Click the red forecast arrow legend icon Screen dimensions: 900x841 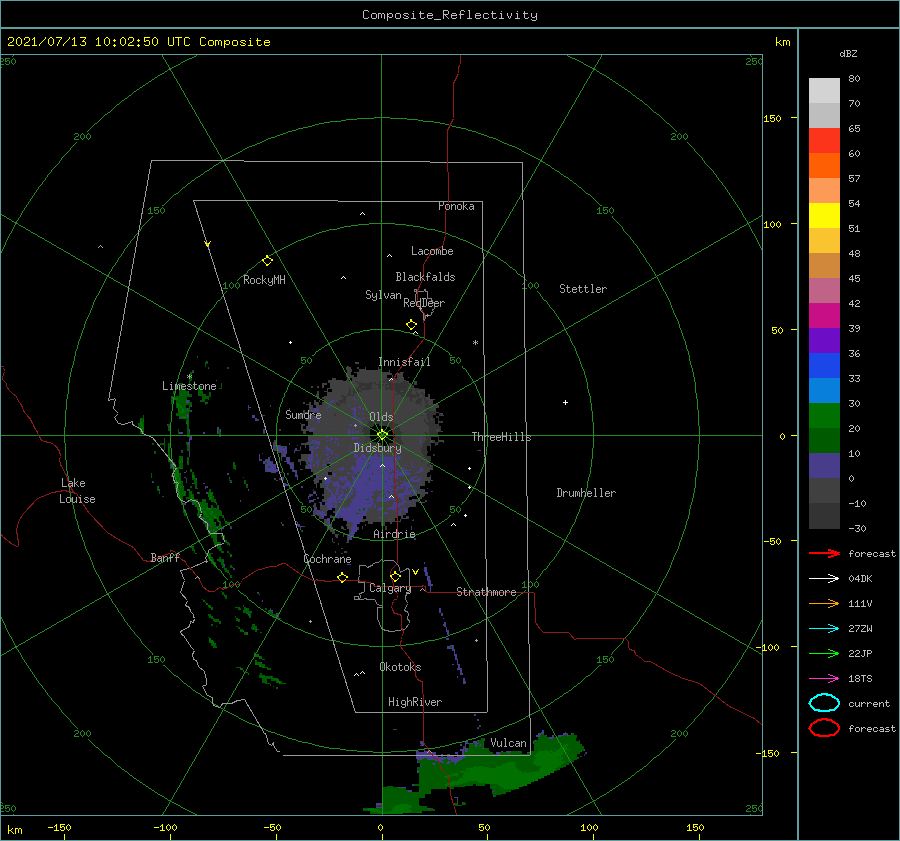click(x=824, y=553)
